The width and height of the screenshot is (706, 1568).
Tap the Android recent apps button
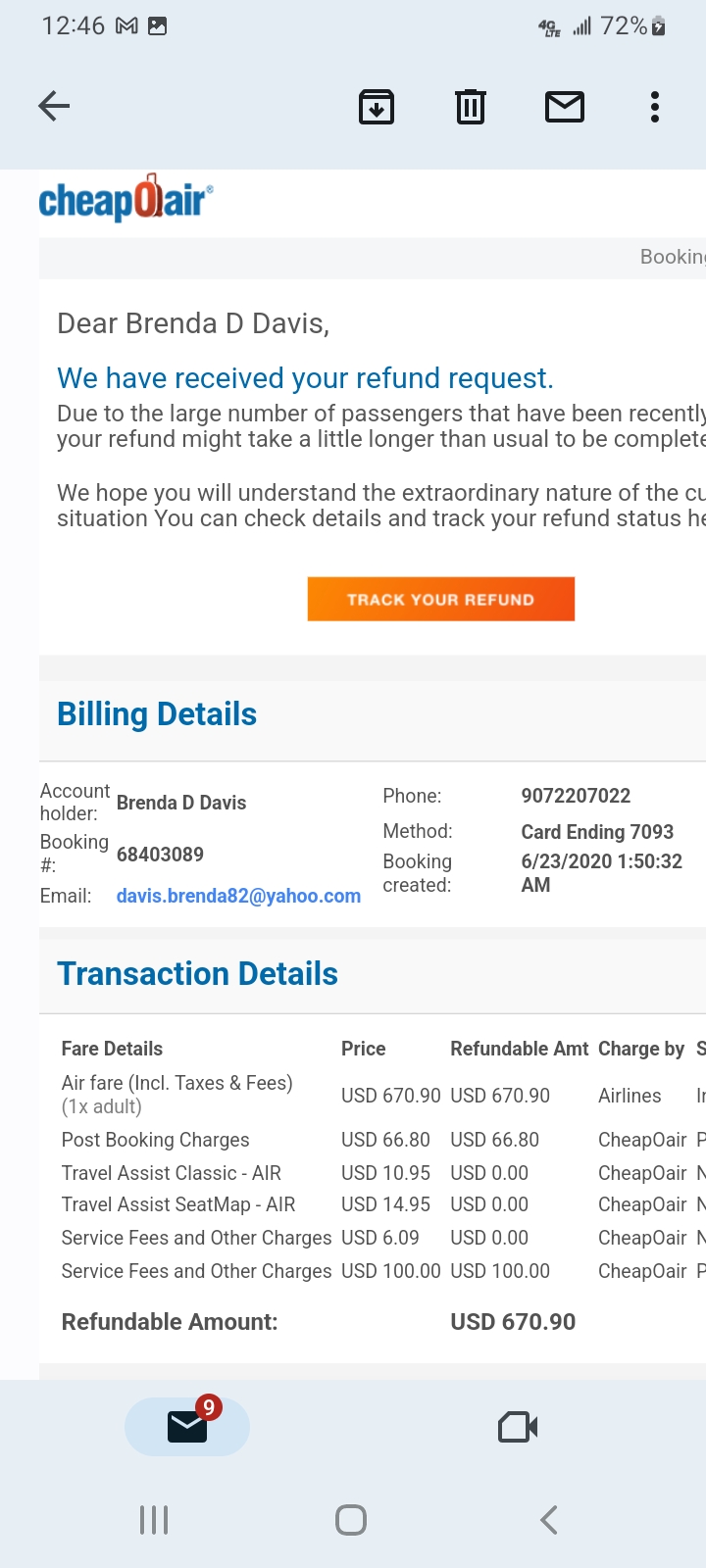click(154, 1520)
